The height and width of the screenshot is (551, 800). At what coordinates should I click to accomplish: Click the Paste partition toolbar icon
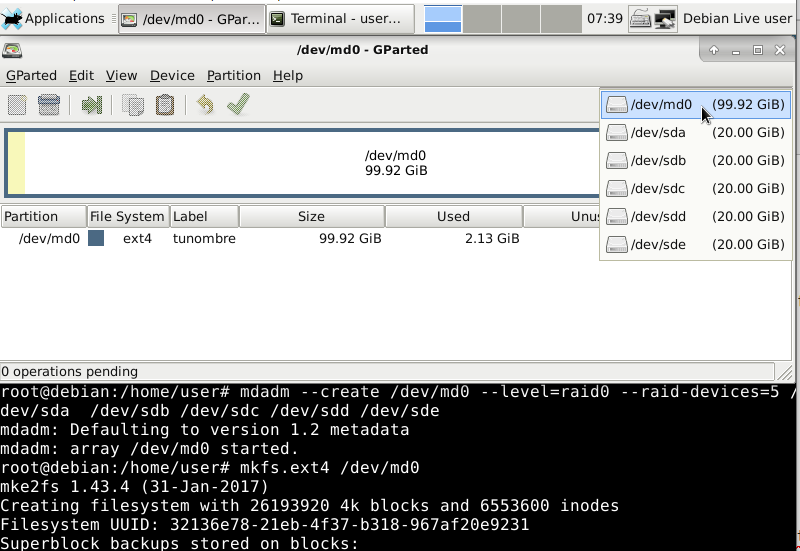tap(165, 105)
